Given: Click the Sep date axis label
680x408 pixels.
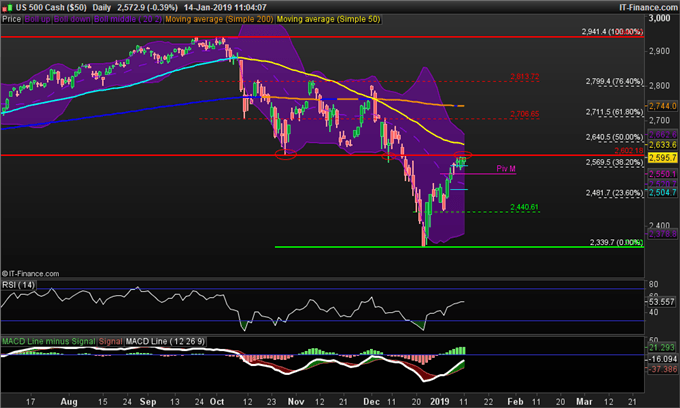Looking at the screenshot, I should 148,401.
